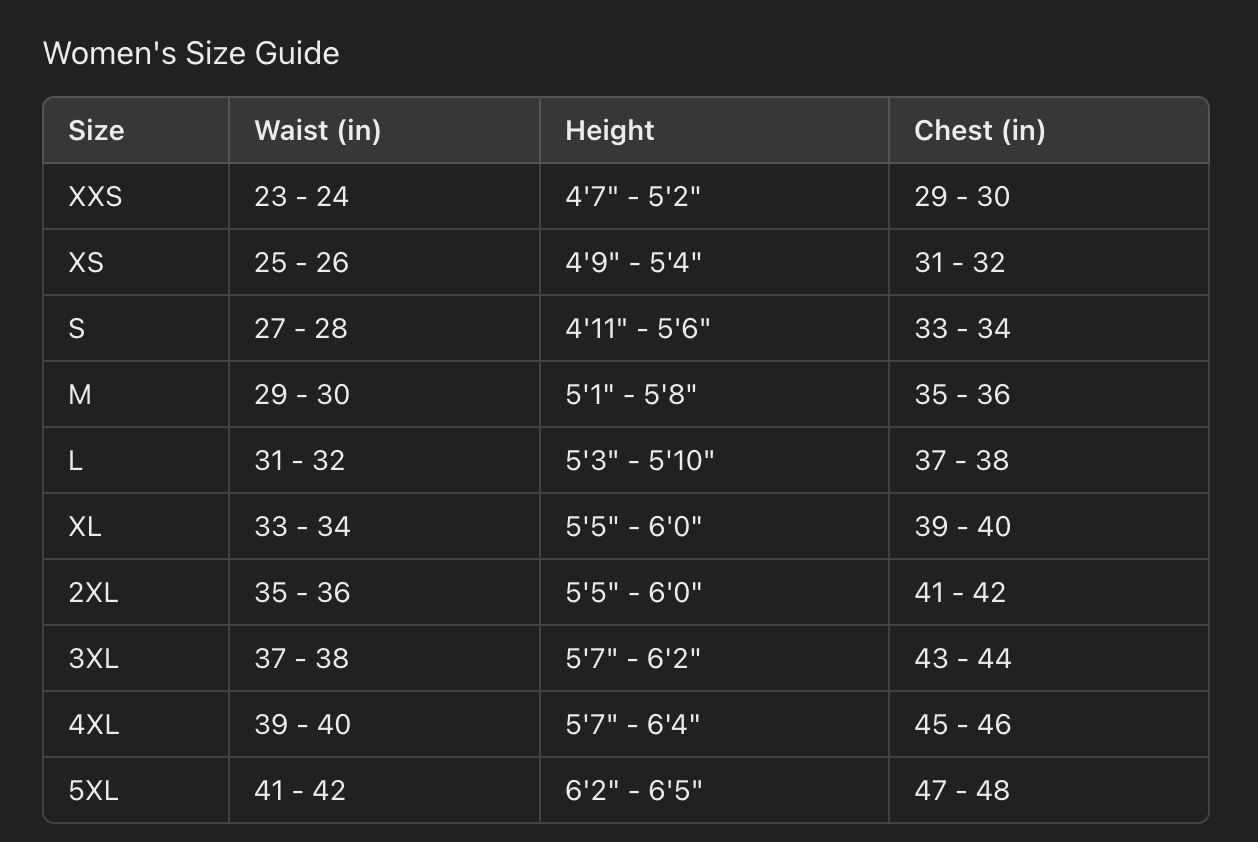Select chest value 47 - 48

[962, 790]
